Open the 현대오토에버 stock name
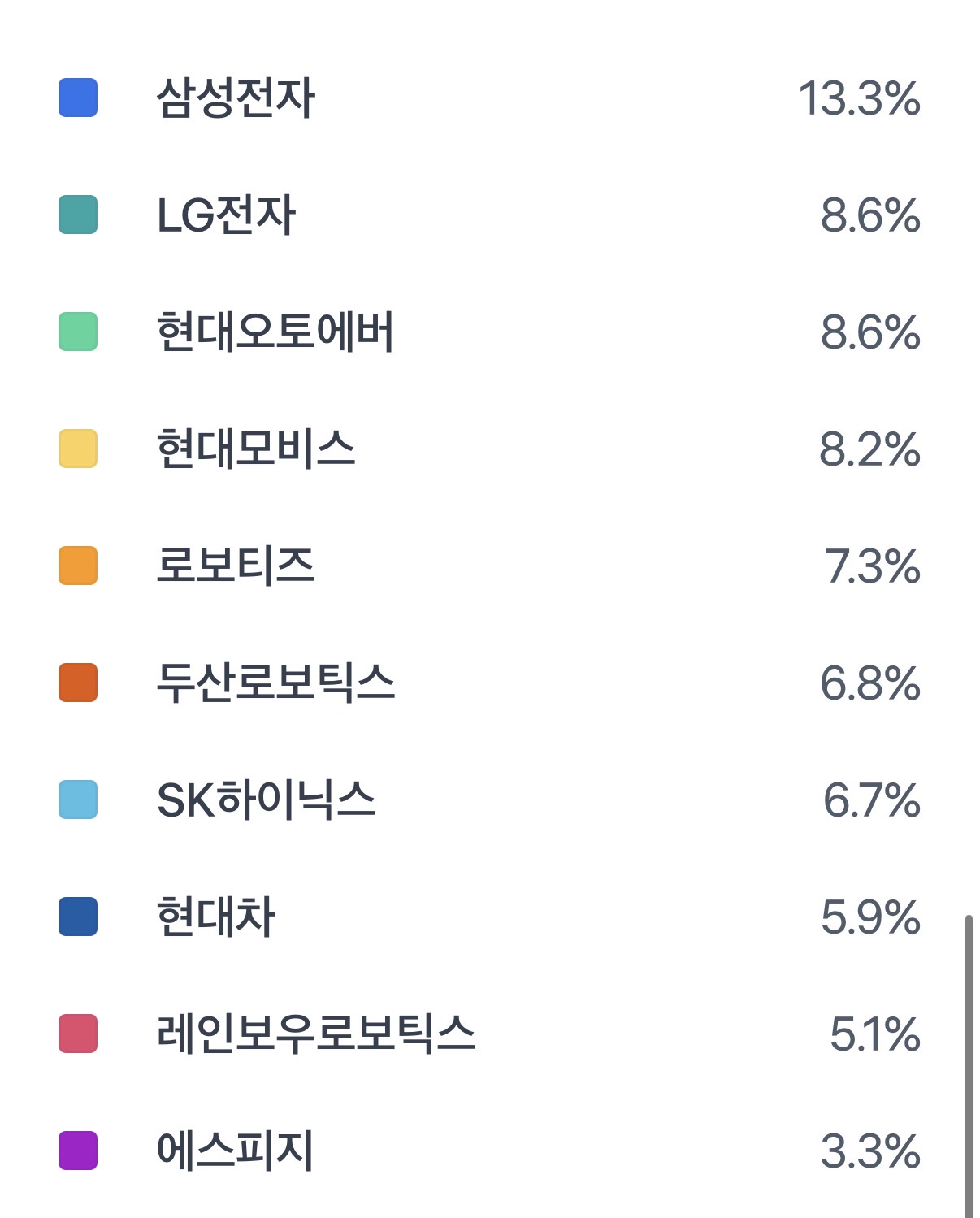 click(275, 332)
